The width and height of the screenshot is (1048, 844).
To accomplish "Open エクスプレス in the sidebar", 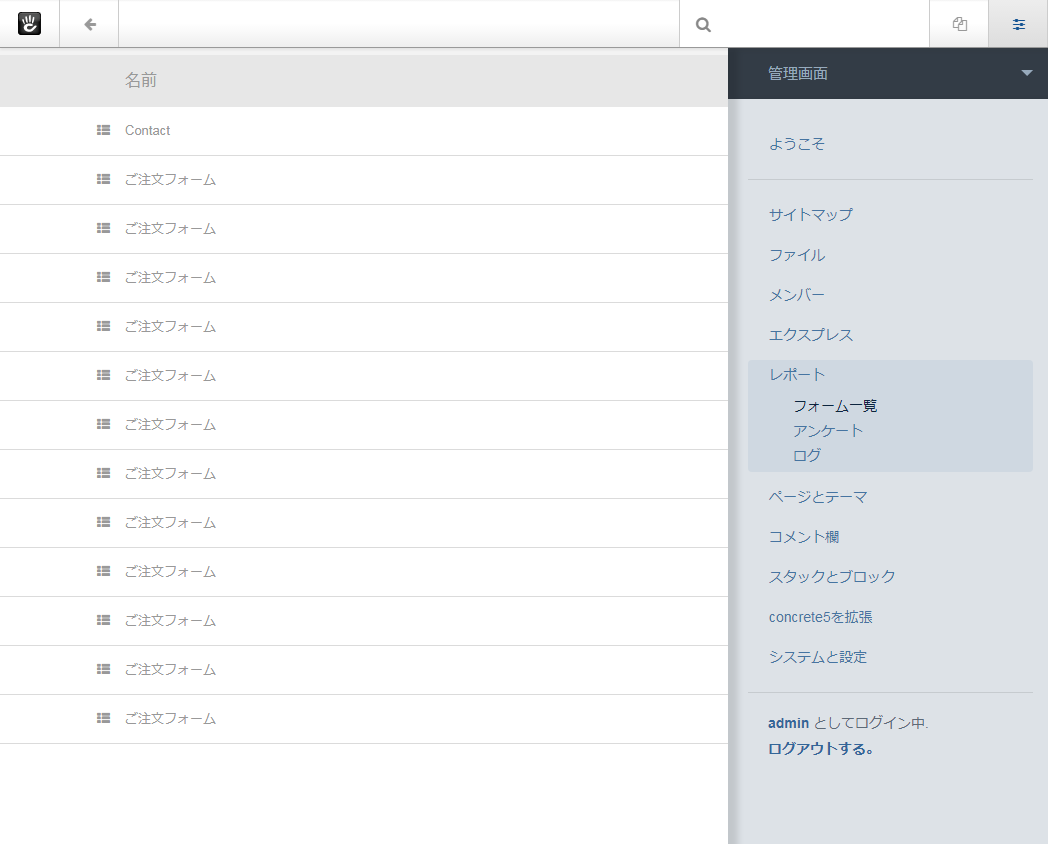I will coord(811,335).
